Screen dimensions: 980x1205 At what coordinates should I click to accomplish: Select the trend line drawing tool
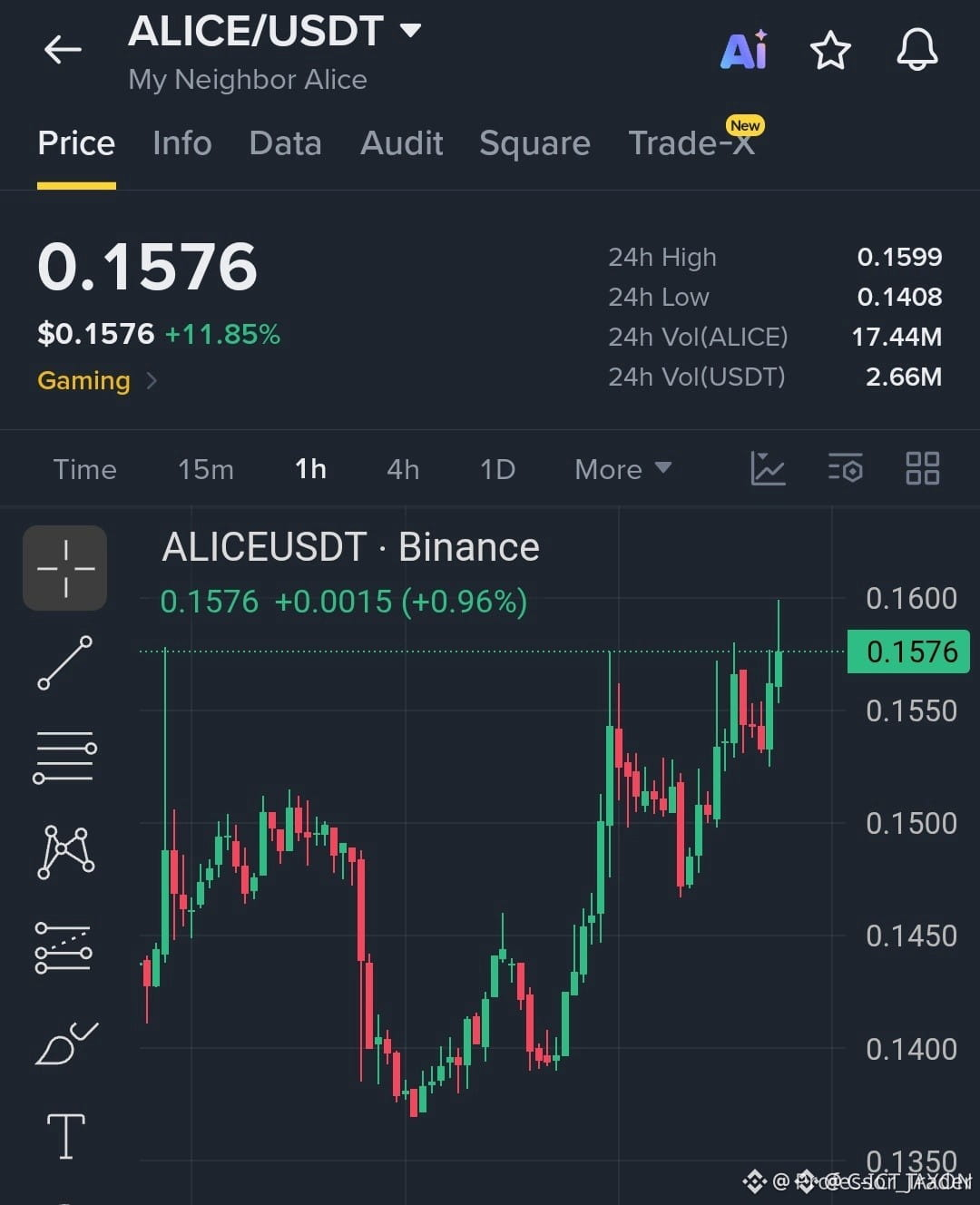(x=65, y=662)
